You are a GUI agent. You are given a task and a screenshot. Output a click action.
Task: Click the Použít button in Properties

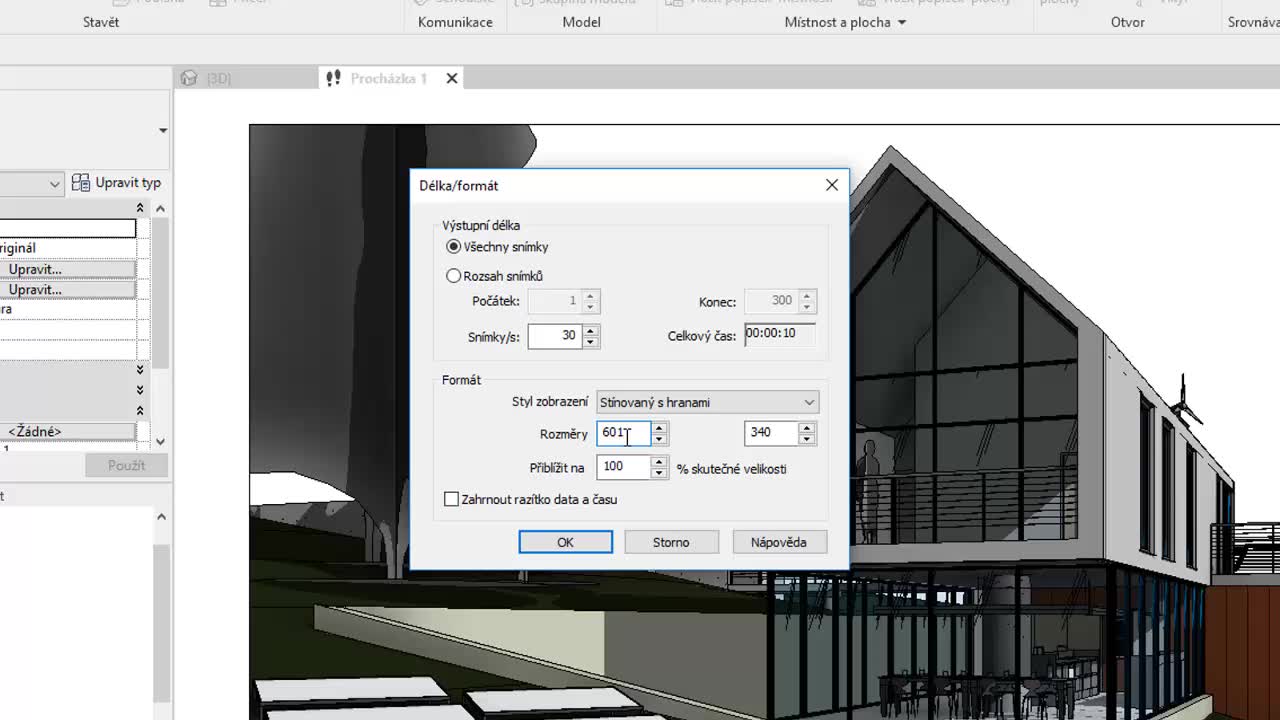[x=126, y=465]
